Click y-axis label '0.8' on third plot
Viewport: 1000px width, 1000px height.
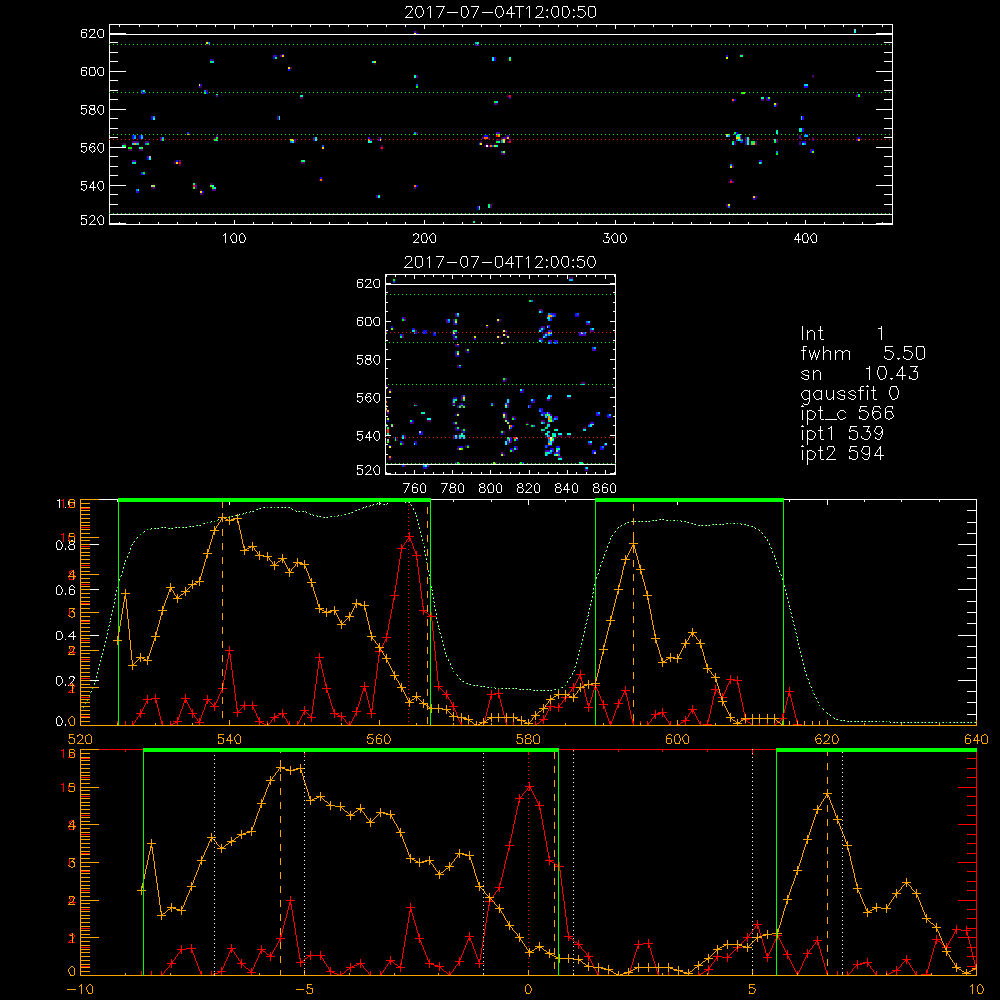pos(66,545)
